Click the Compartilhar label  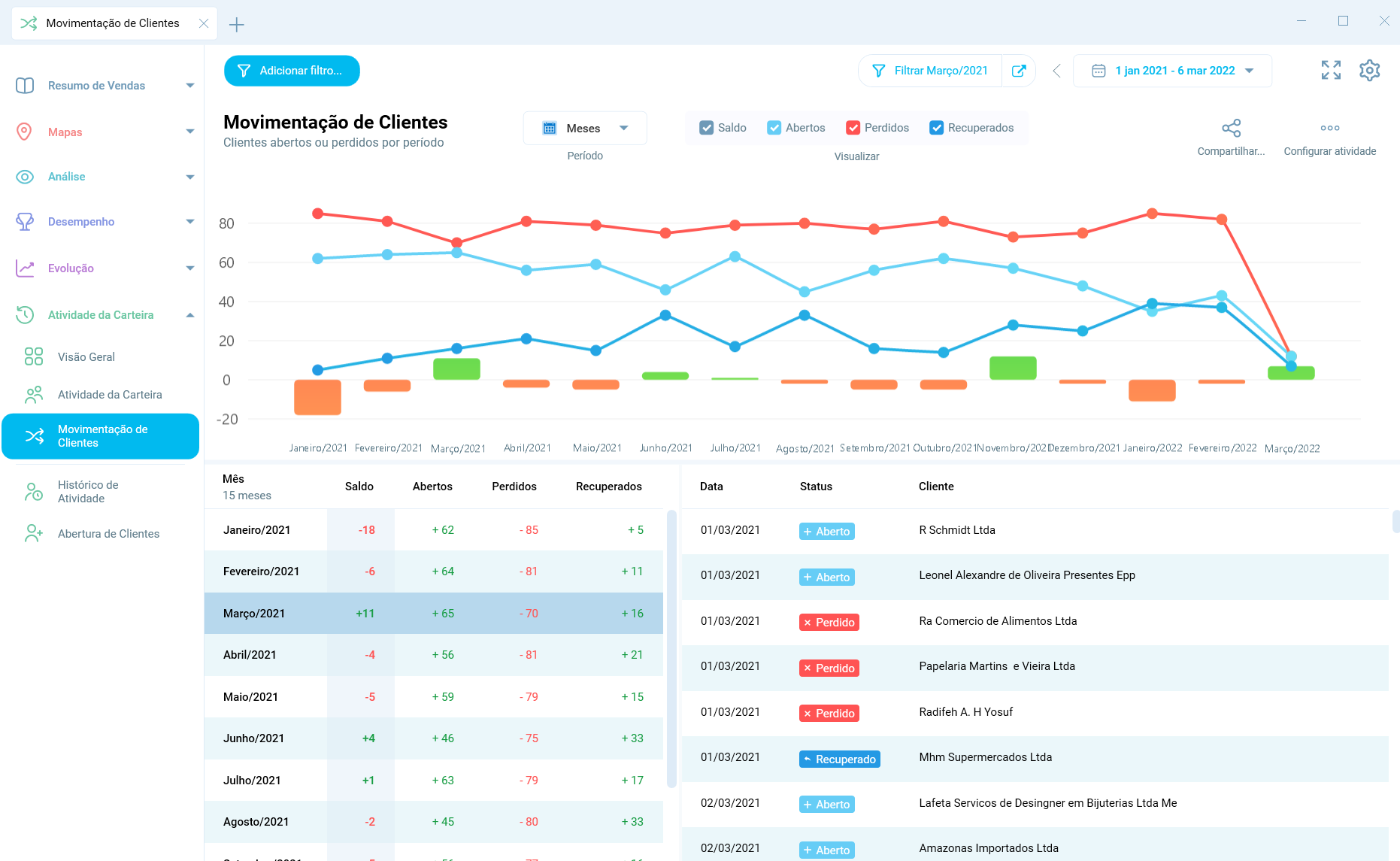tap(1231, 151)
